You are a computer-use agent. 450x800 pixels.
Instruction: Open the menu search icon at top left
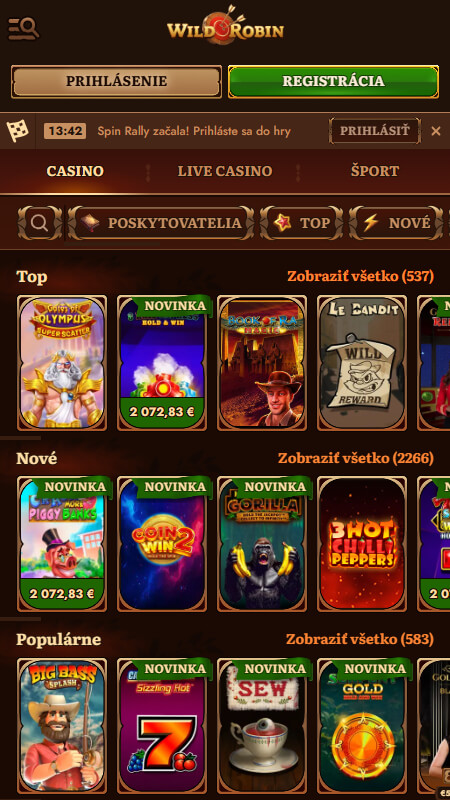pyautogui.click(x=23, y=29)
